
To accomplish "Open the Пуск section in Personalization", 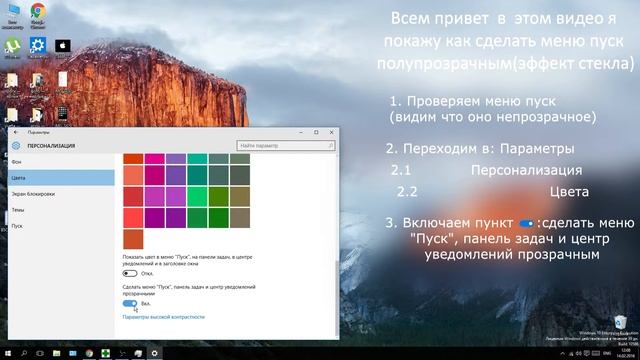I will point(61,226).
